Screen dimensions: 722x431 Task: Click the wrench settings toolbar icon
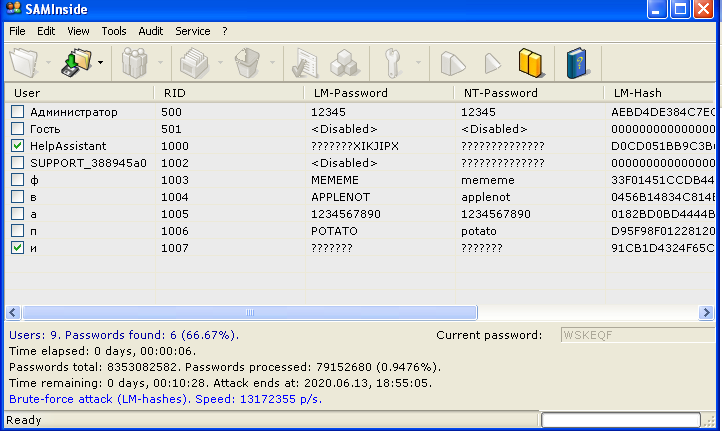click(x=392, y=63)
